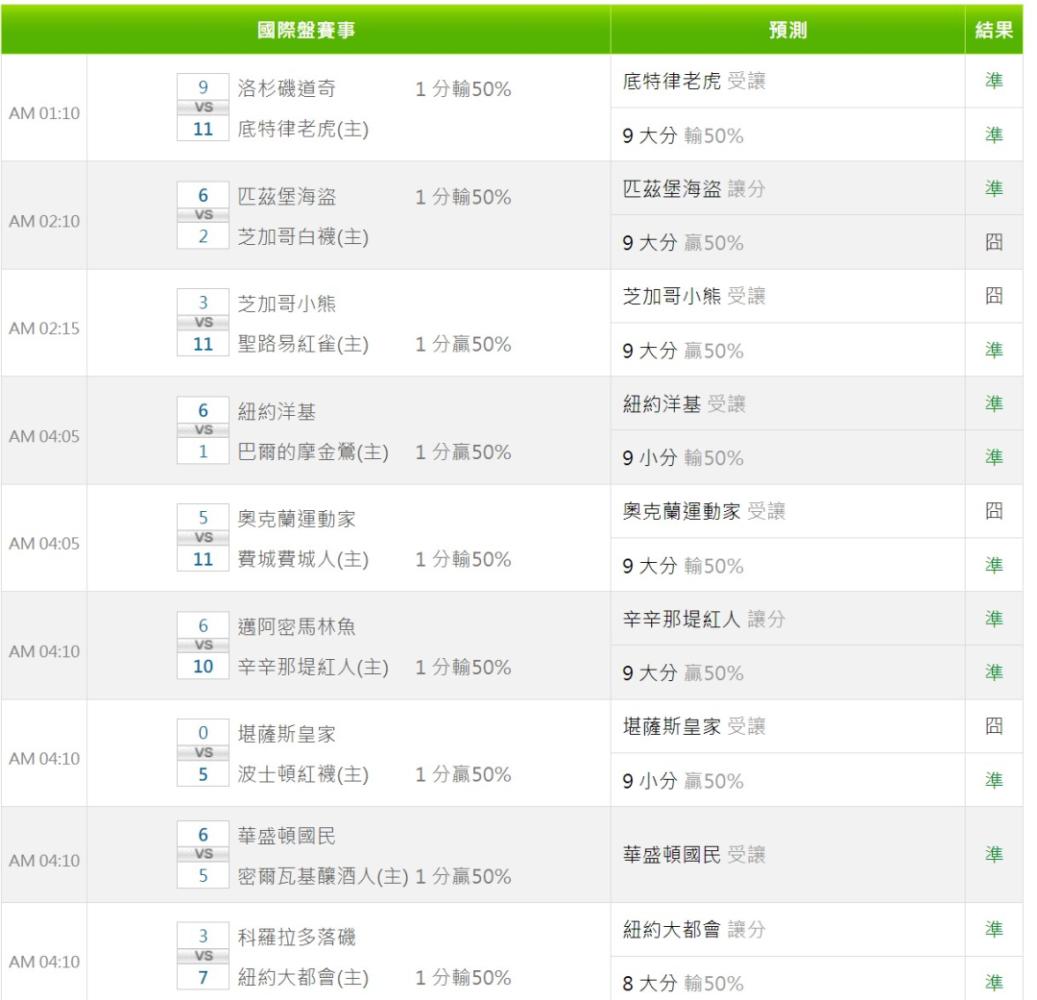Screen dimensions: 1037x1000
Task: Click prediction 匹茲堡海盜 讓分
Action: (694, 188)
